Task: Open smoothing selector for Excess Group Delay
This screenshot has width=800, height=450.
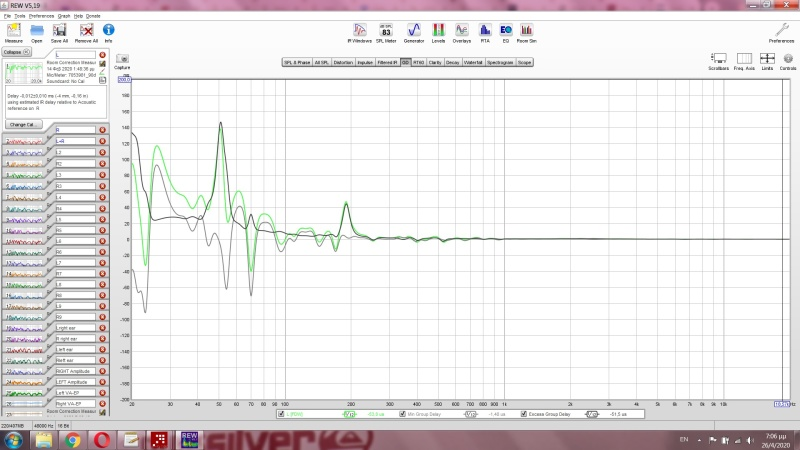Action: click(x=592, y=413)
